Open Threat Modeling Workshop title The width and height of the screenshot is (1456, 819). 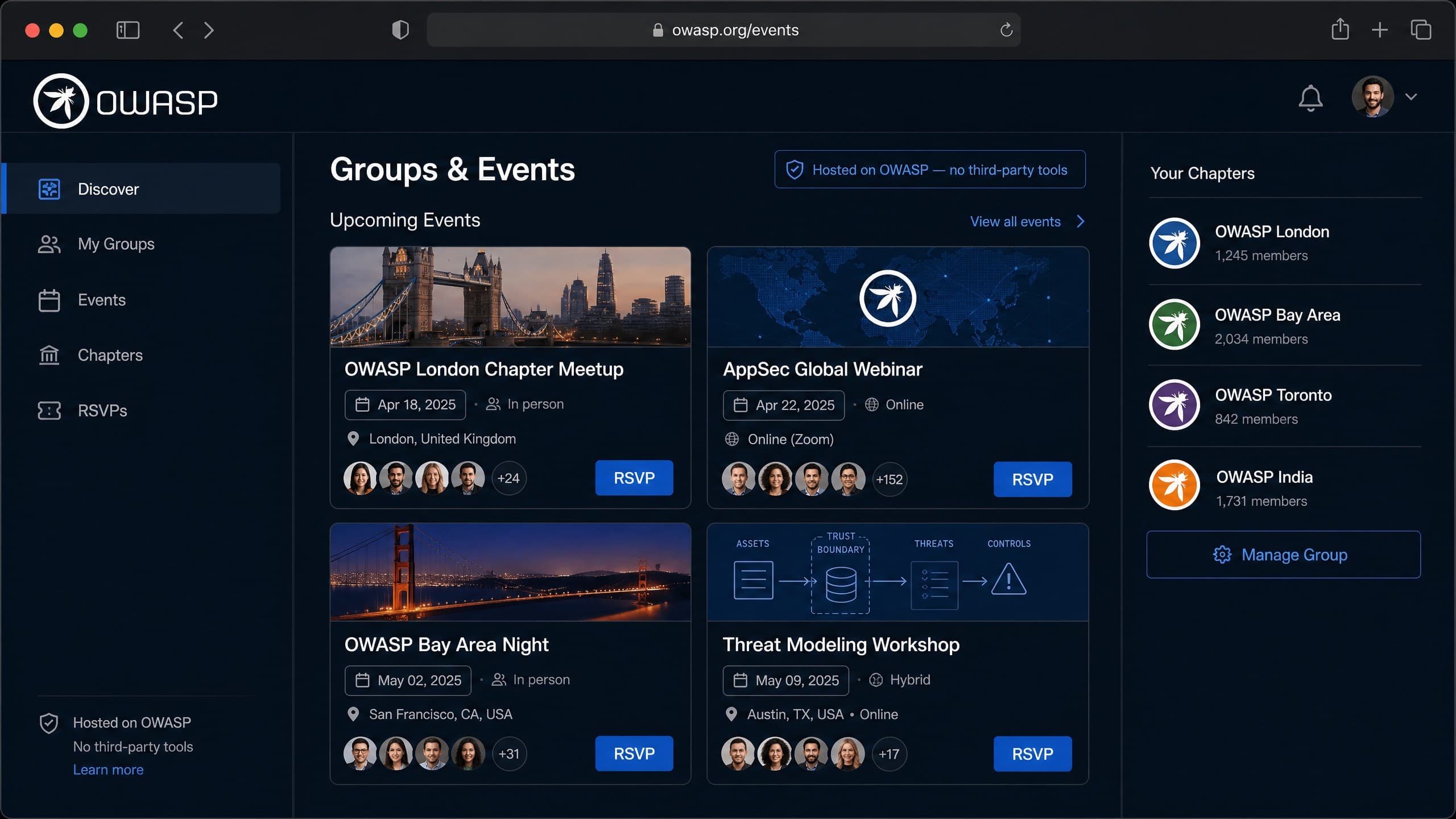click(x=841, y=644)
